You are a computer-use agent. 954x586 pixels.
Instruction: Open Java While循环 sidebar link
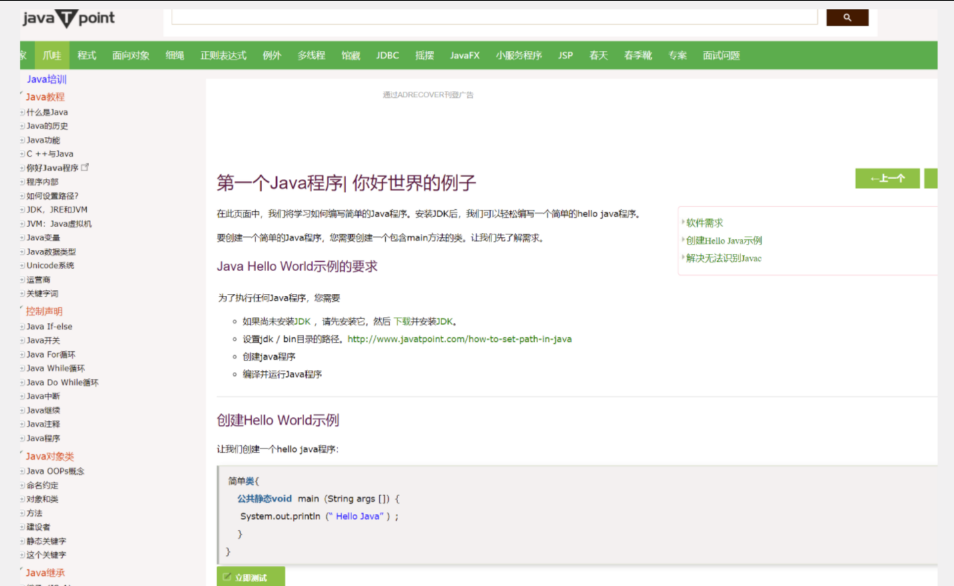click(55, 368)
